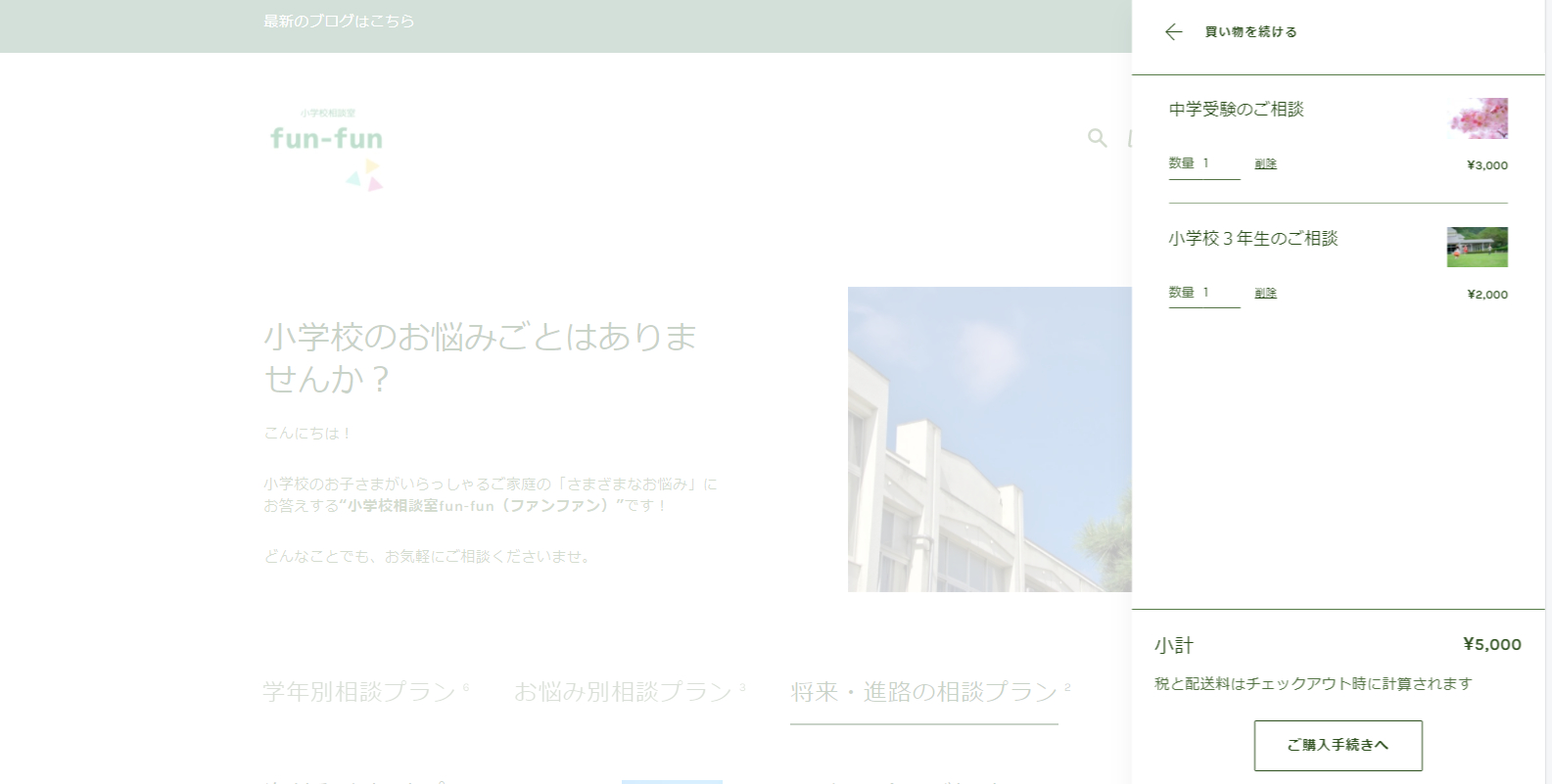Open the 小学校３年生のご相談 cart item

click(x=1252, y=239)
